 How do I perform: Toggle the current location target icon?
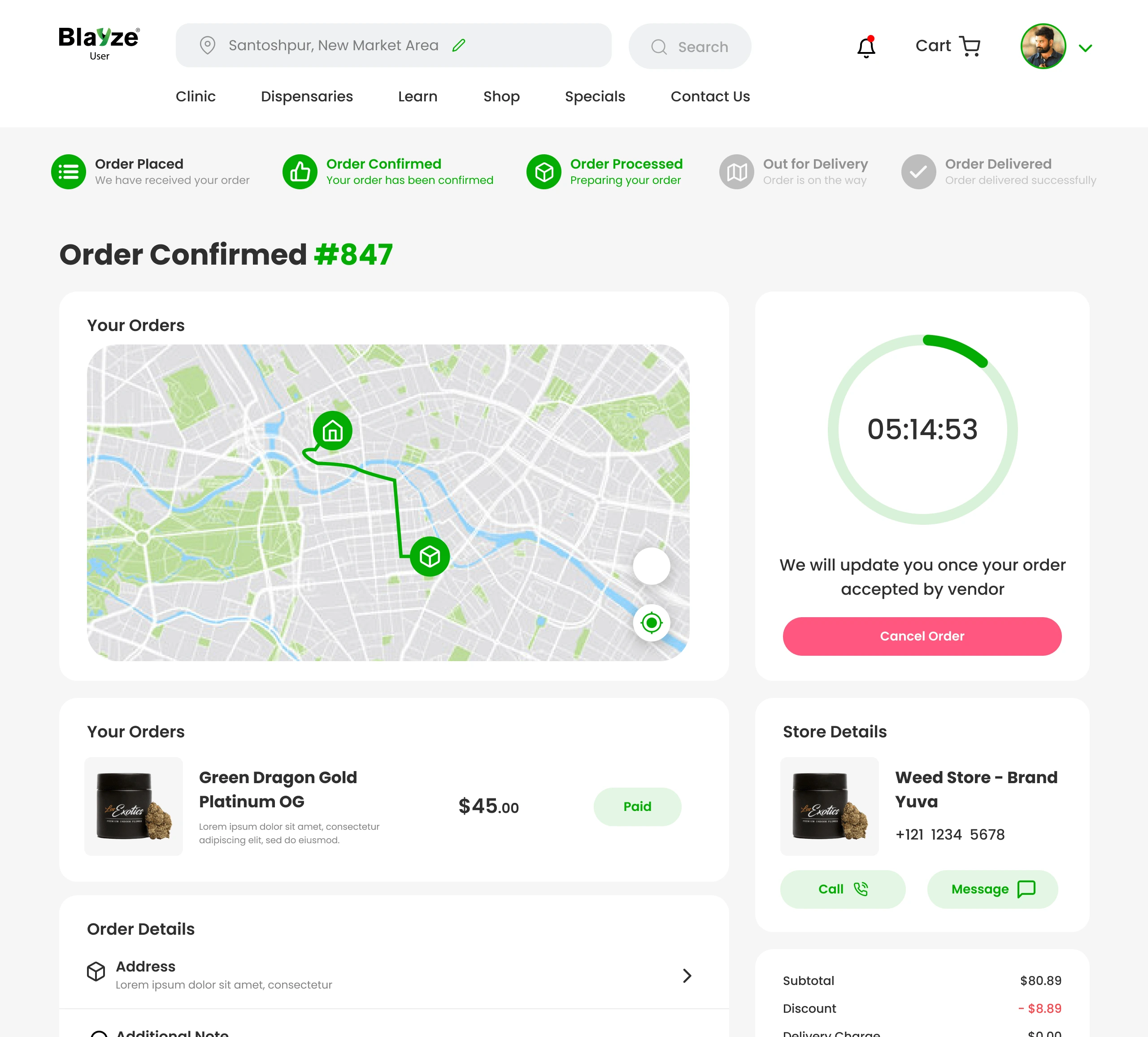point(652,623)
